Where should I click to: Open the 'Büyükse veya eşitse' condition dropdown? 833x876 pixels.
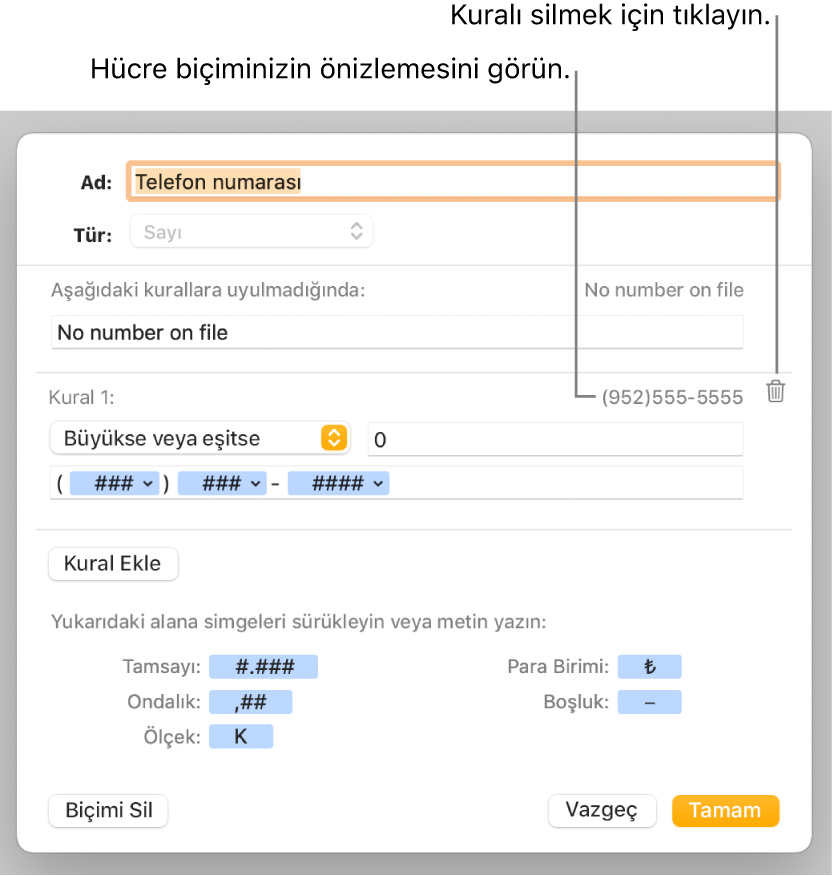pos(200,438)
